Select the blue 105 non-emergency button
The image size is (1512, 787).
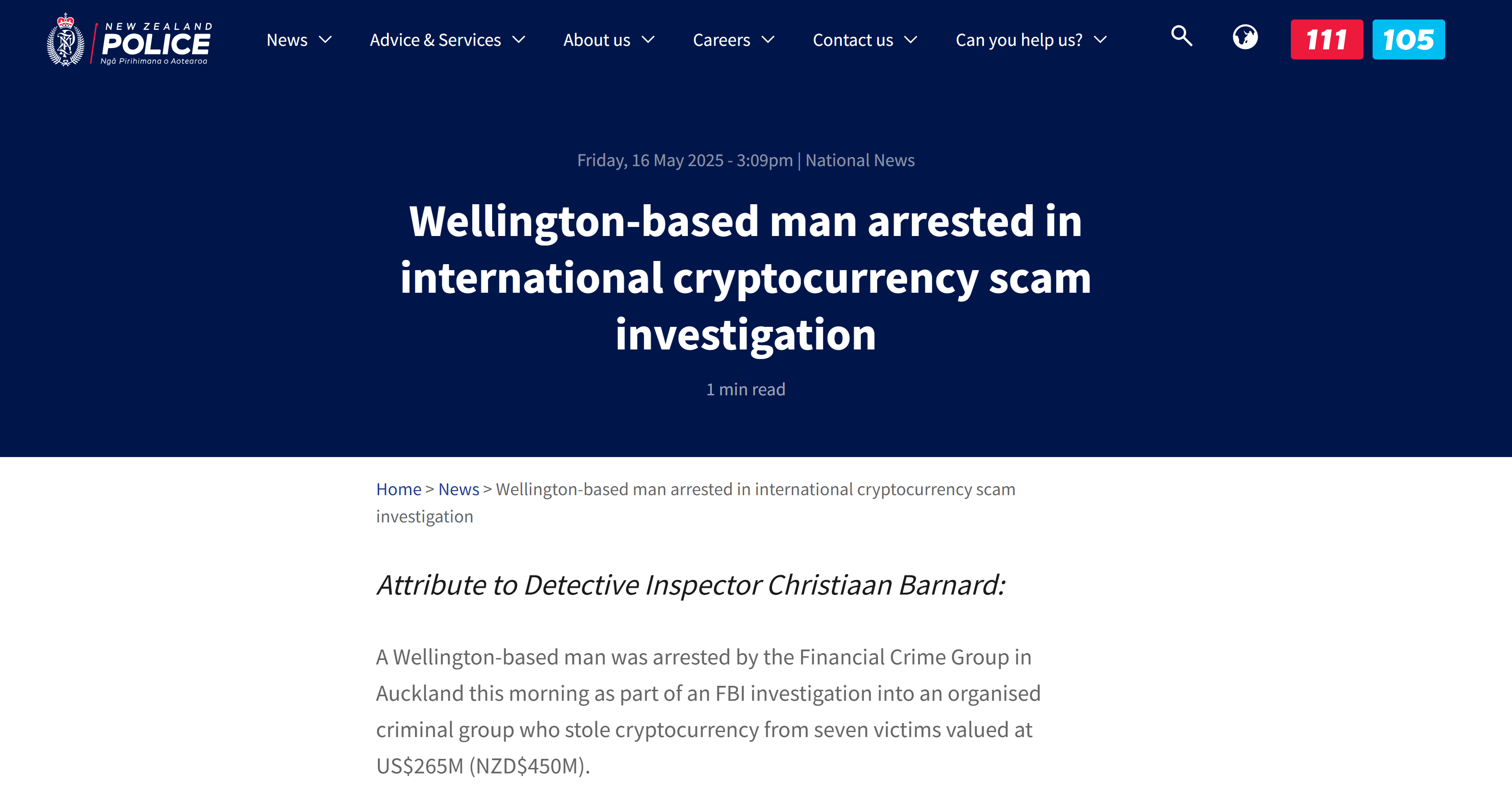[1408, 39]
